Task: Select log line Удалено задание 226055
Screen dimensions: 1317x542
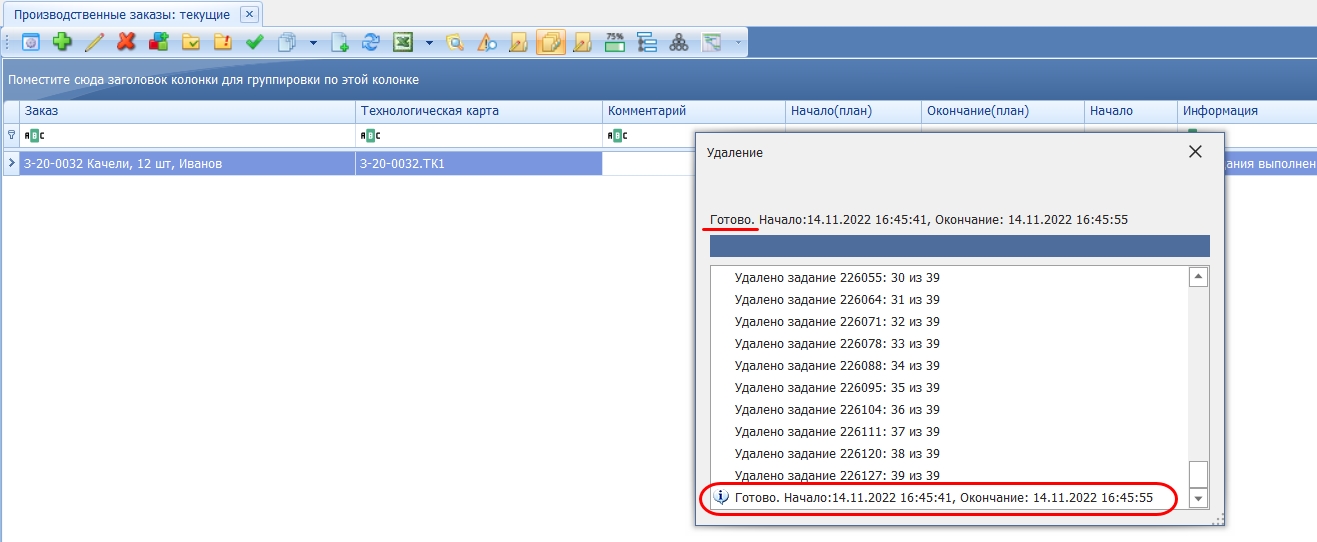Action: click(837, 277)
